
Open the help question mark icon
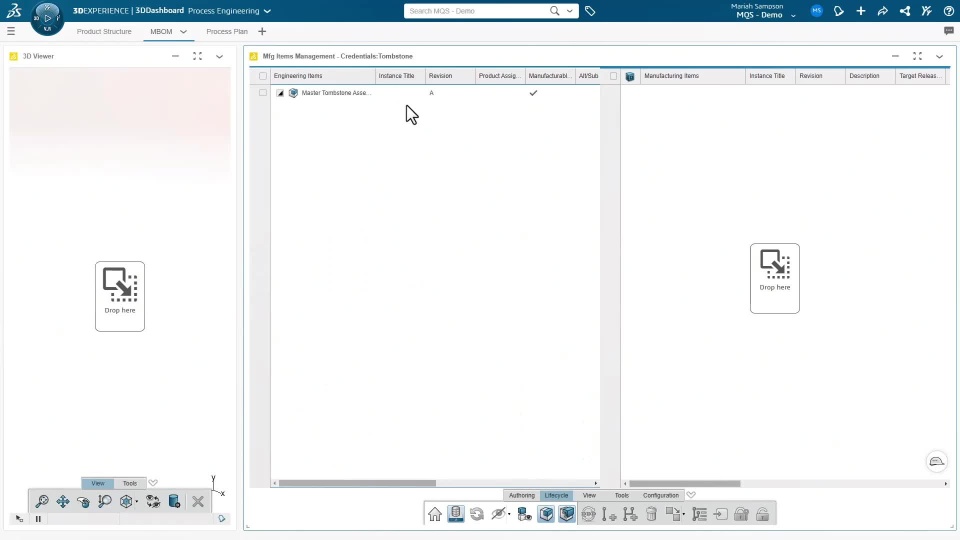coord(948,10)
